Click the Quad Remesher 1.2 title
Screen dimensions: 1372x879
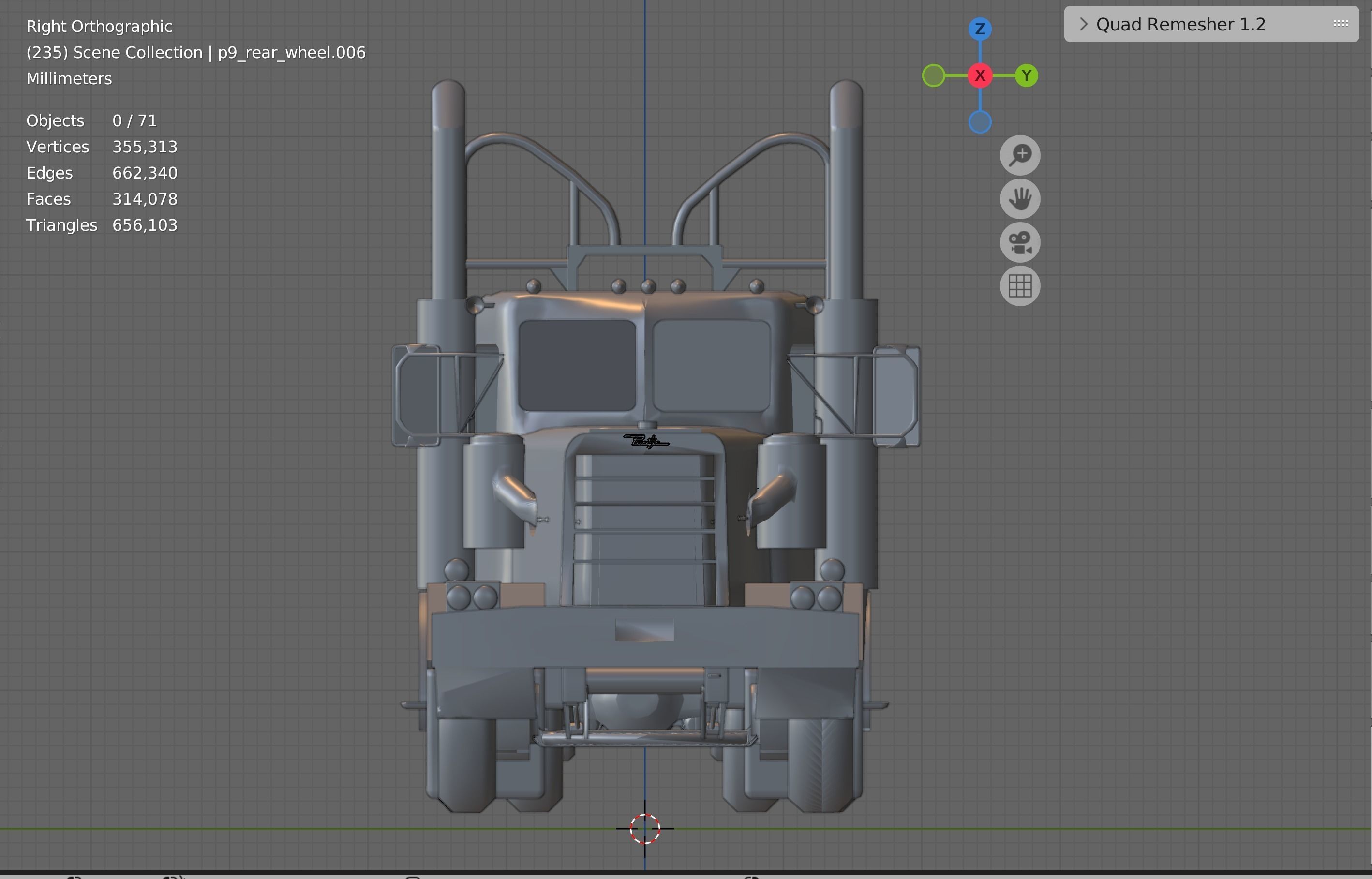(1179, 24)
